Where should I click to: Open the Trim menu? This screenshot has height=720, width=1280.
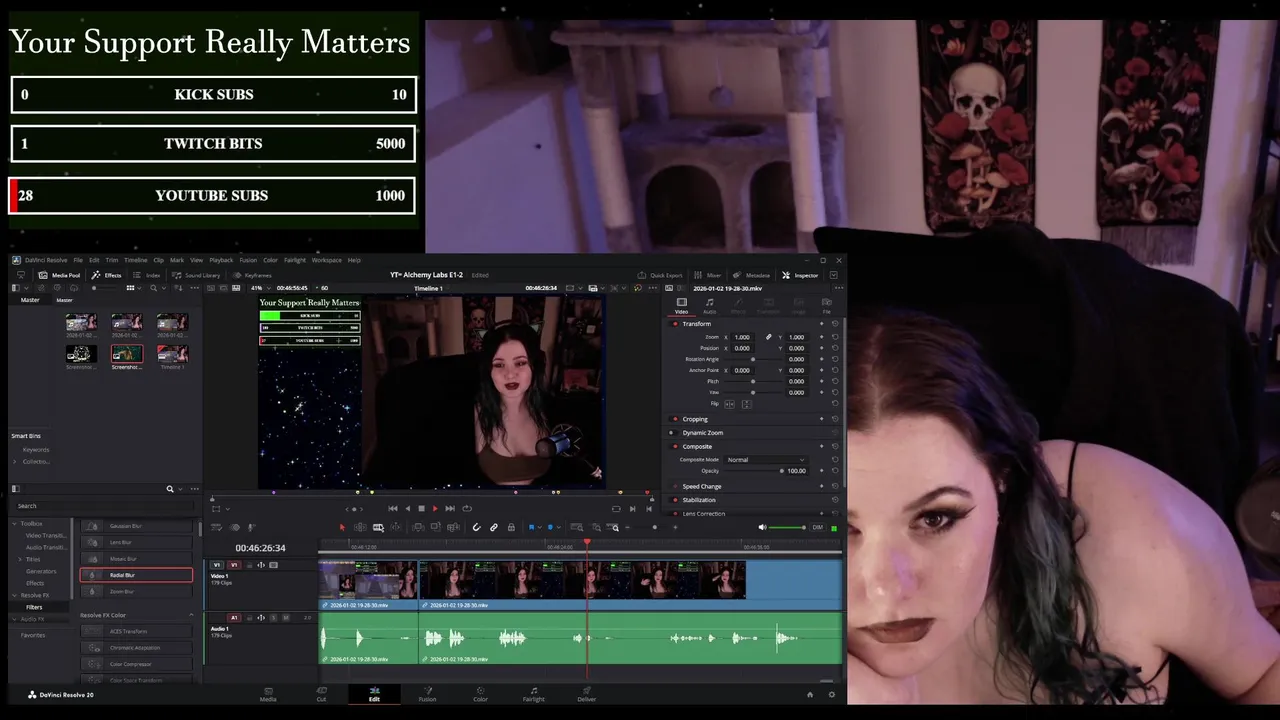click(111, 260)
